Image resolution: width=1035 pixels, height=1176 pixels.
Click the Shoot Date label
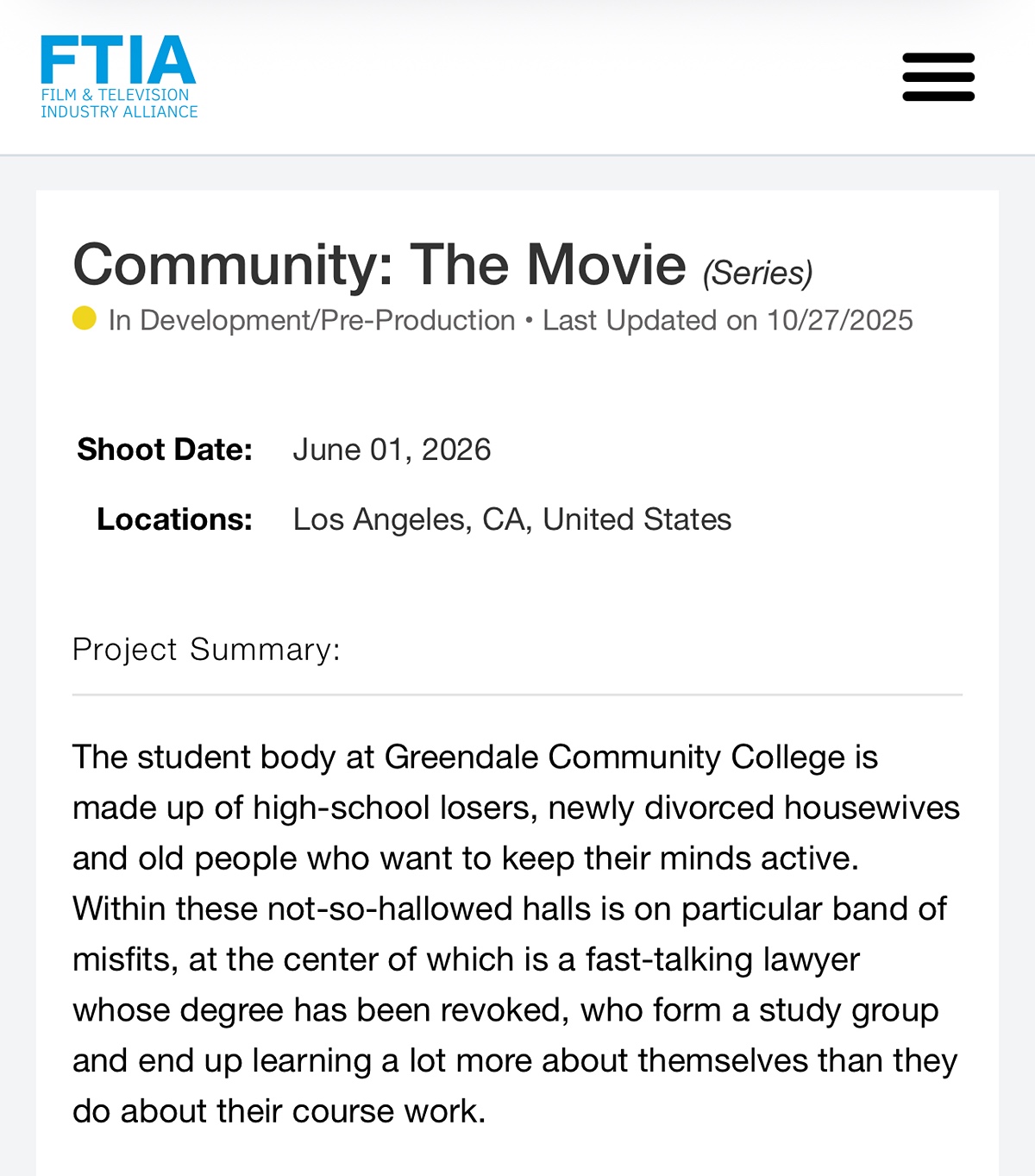tap(165, 450)
